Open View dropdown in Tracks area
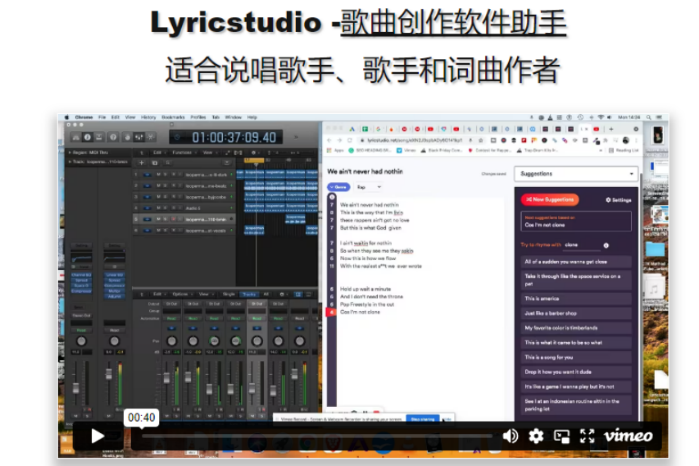 pos(209,153)
